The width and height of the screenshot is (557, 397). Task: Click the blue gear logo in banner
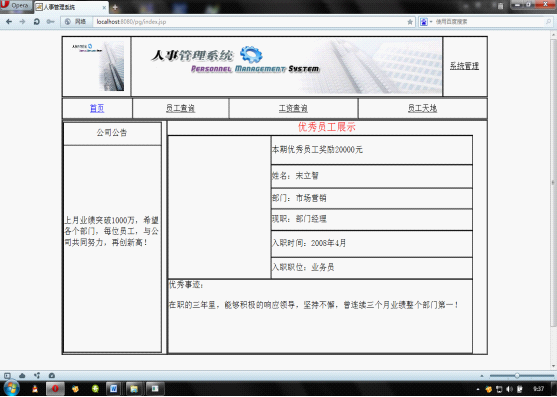pos(251,55)
